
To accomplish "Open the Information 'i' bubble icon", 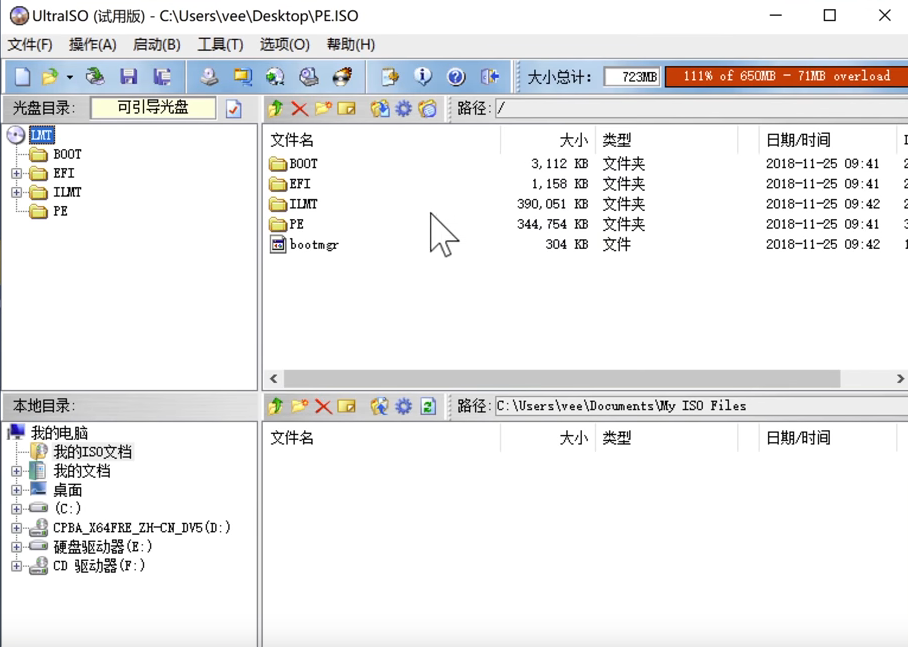I will 423,76.
